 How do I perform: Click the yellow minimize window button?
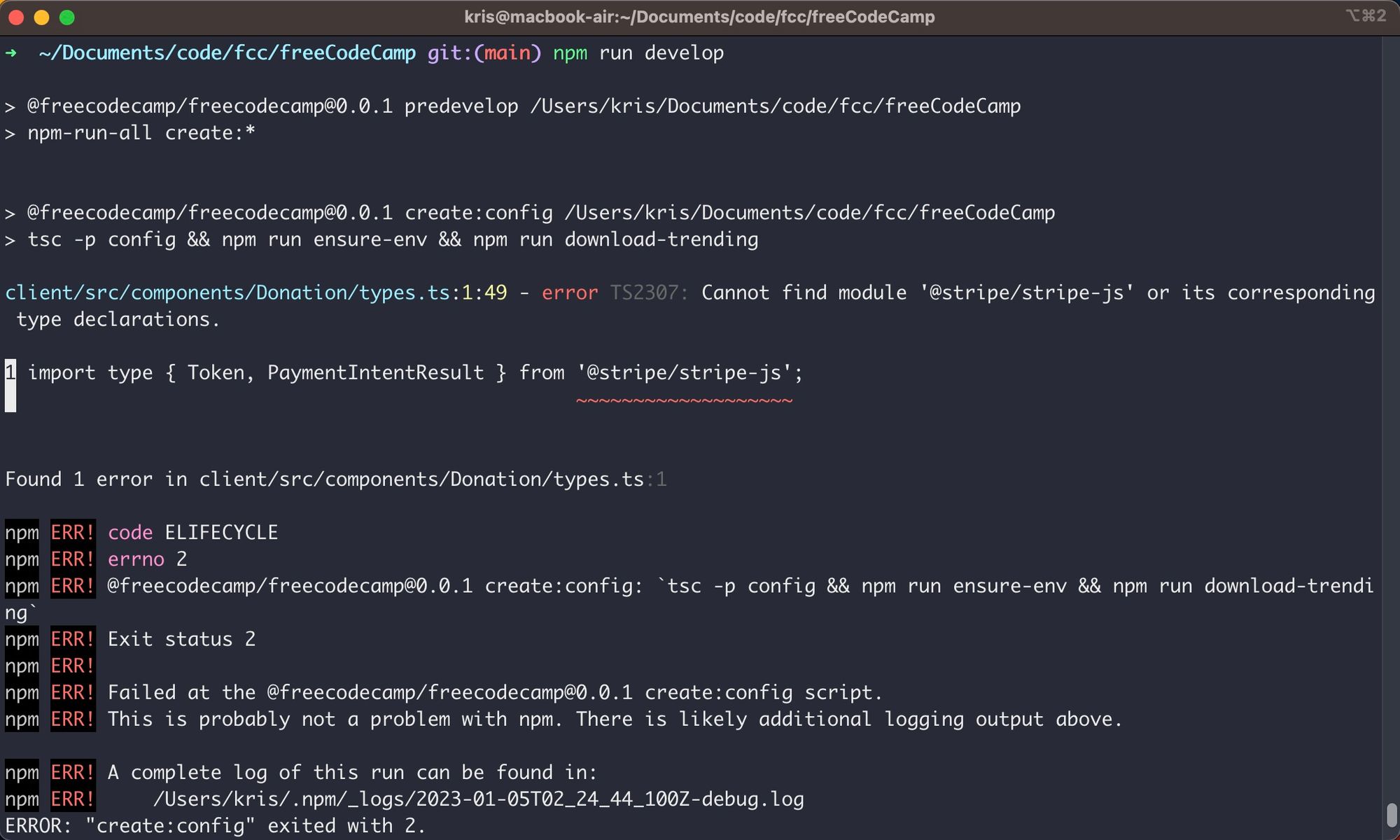point(41,17)
